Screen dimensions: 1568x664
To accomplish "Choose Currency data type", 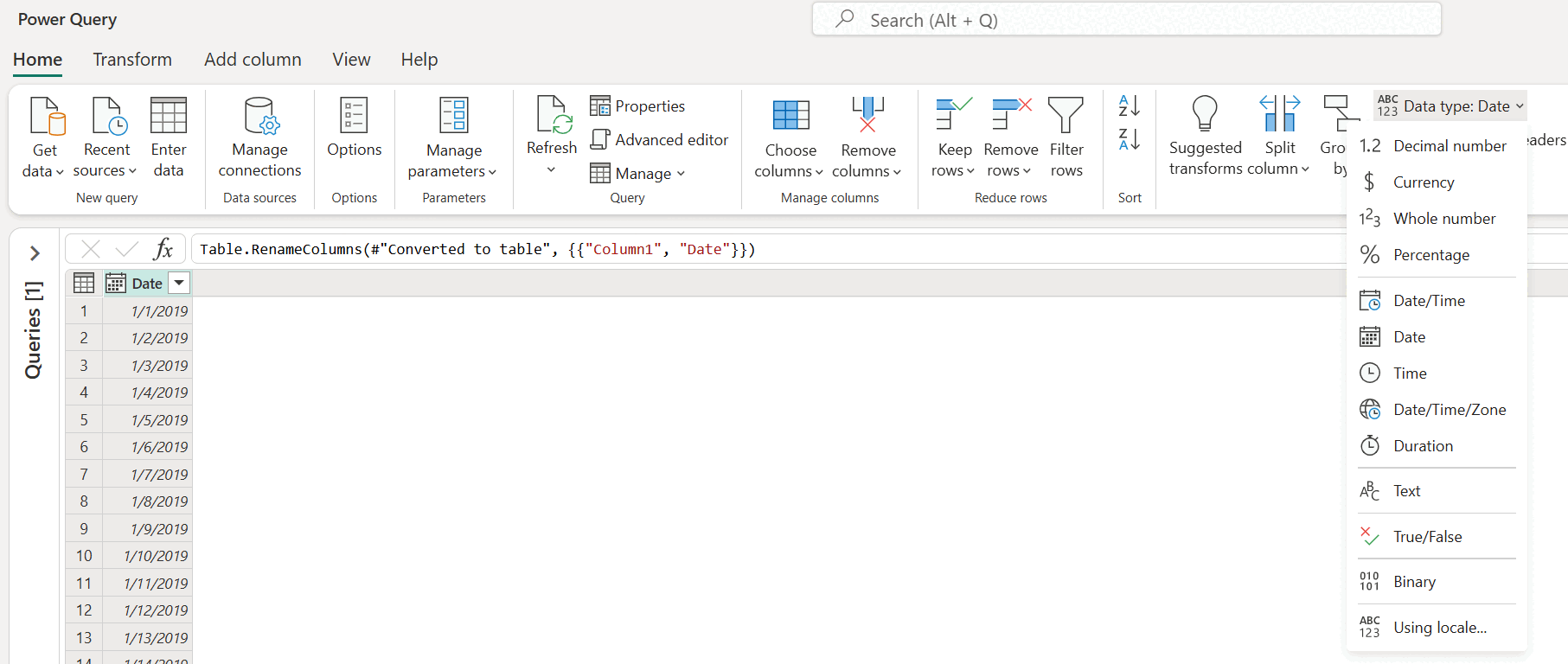I will coord(1437,182).
